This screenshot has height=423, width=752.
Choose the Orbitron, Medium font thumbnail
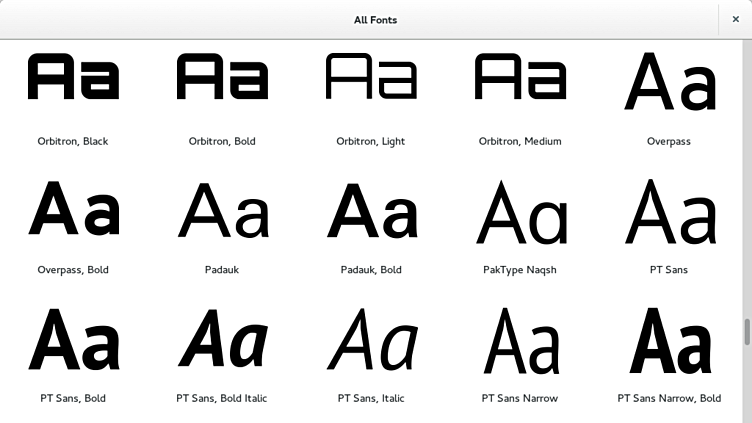click(520, 77)
